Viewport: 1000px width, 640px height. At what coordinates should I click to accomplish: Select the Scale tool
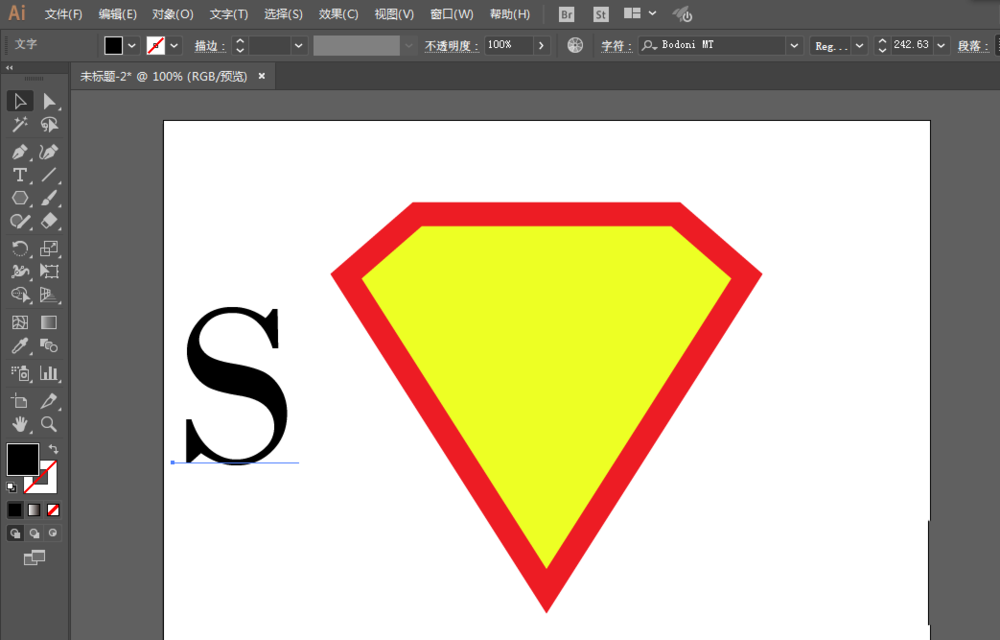[x=49, y=249]
